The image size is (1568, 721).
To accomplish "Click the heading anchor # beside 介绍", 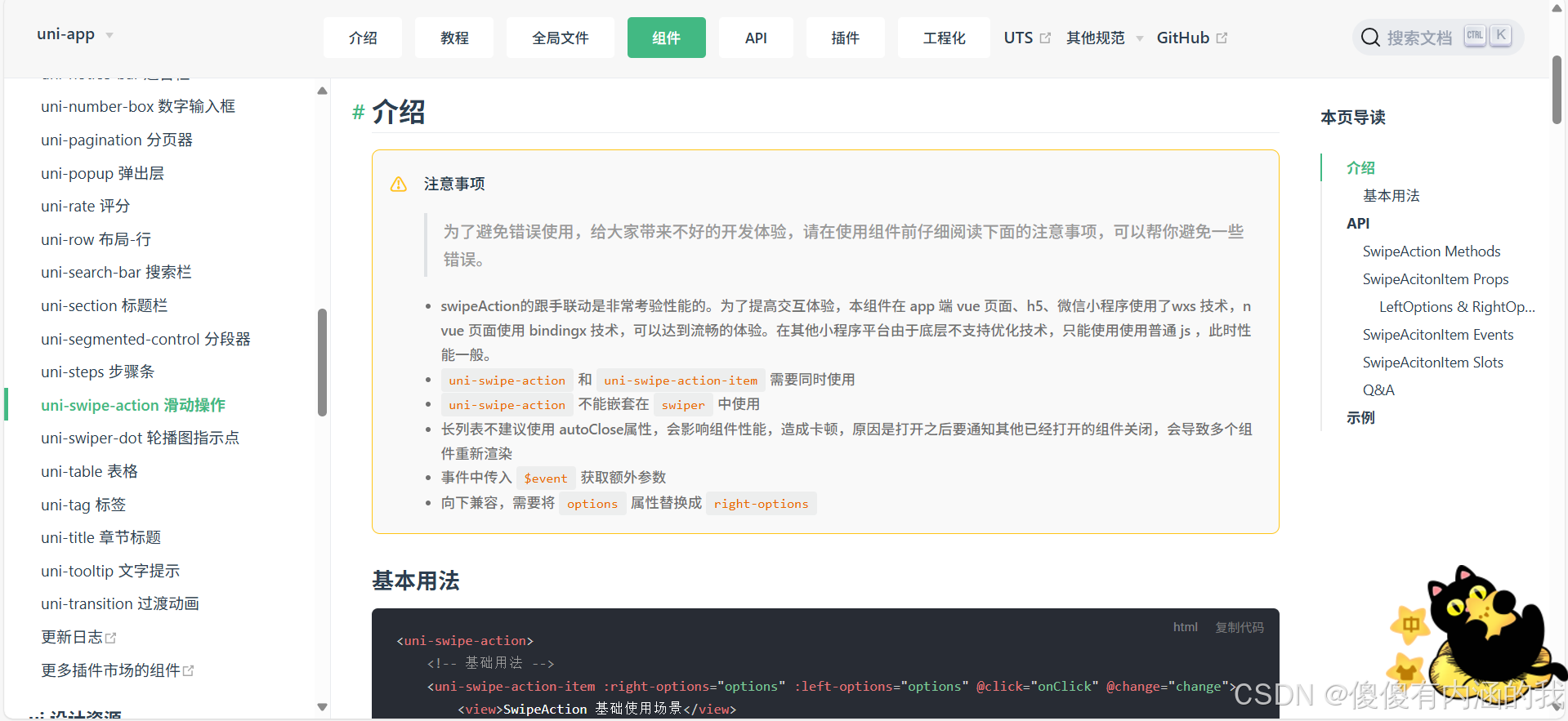I will [358, 113].
